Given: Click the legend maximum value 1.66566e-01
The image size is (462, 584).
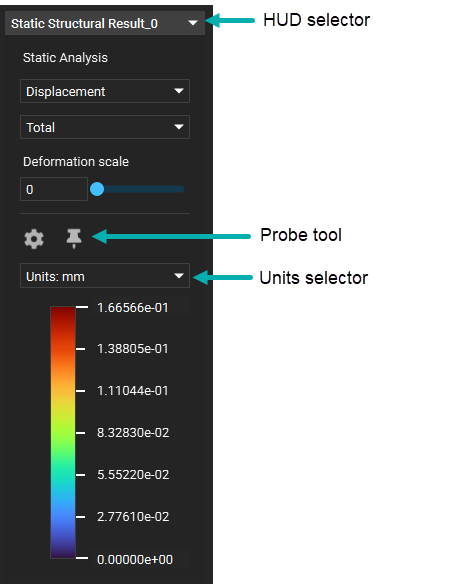Looking at the screenshot, I should click(133, 308).
